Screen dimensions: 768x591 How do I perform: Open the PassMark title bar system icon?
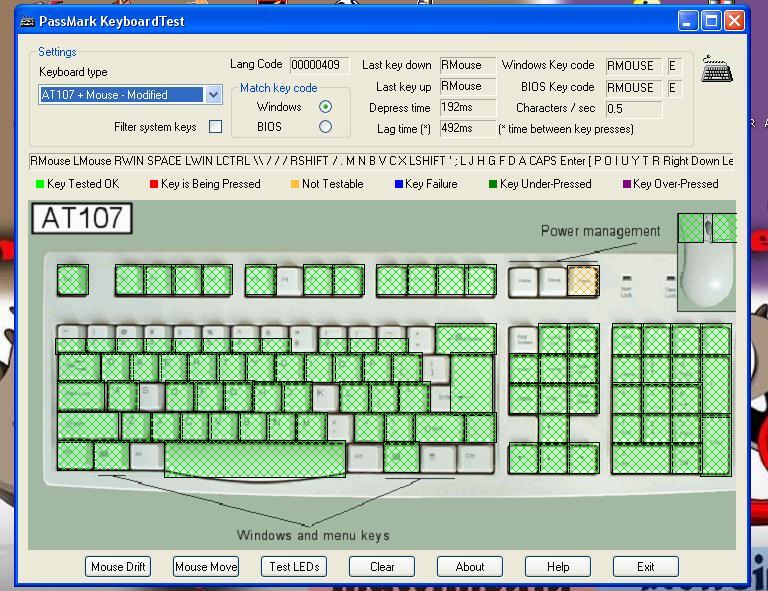[28, 21]
